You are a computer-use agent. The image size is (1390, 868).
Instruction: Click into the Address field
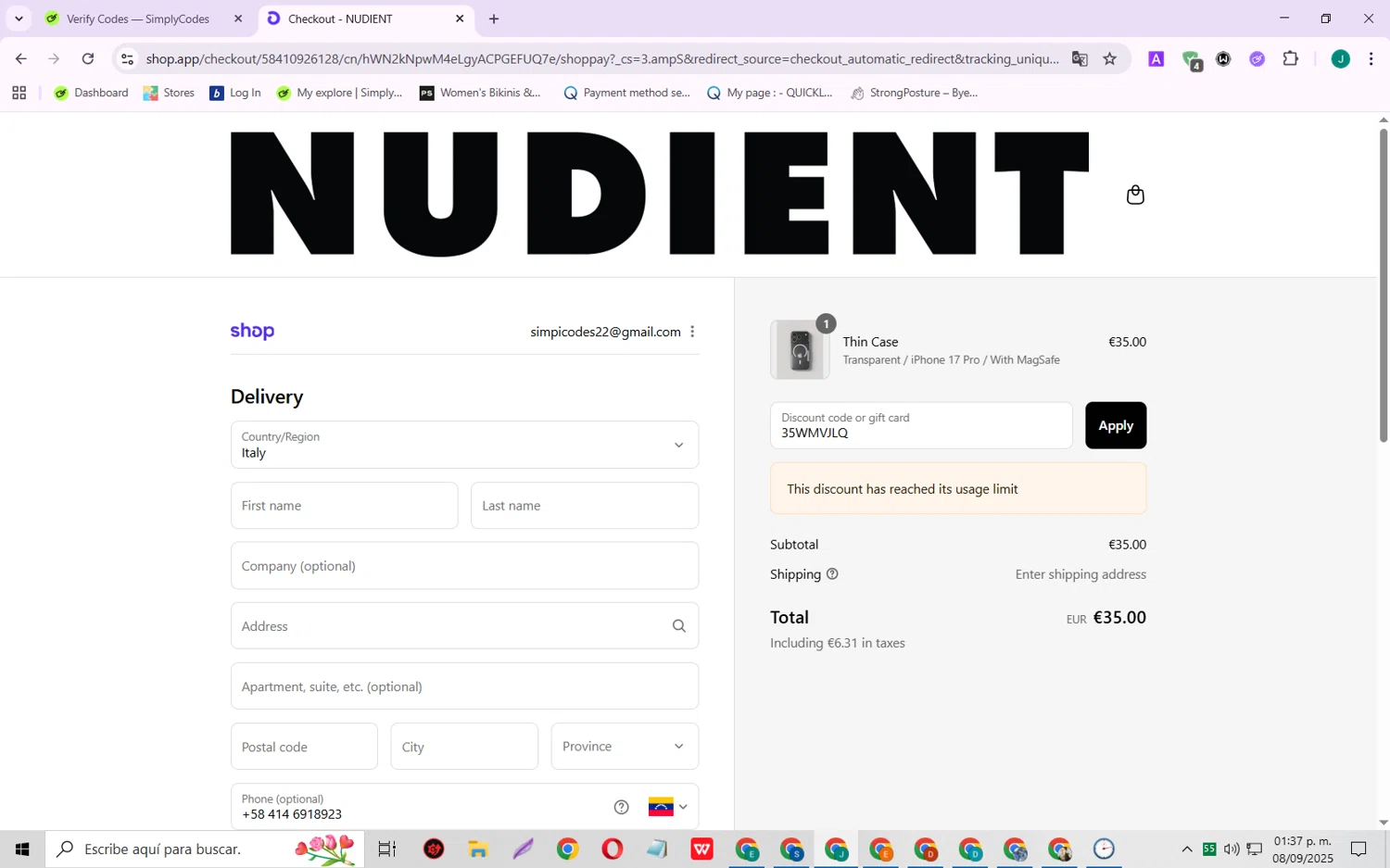[x=464, y=626]
